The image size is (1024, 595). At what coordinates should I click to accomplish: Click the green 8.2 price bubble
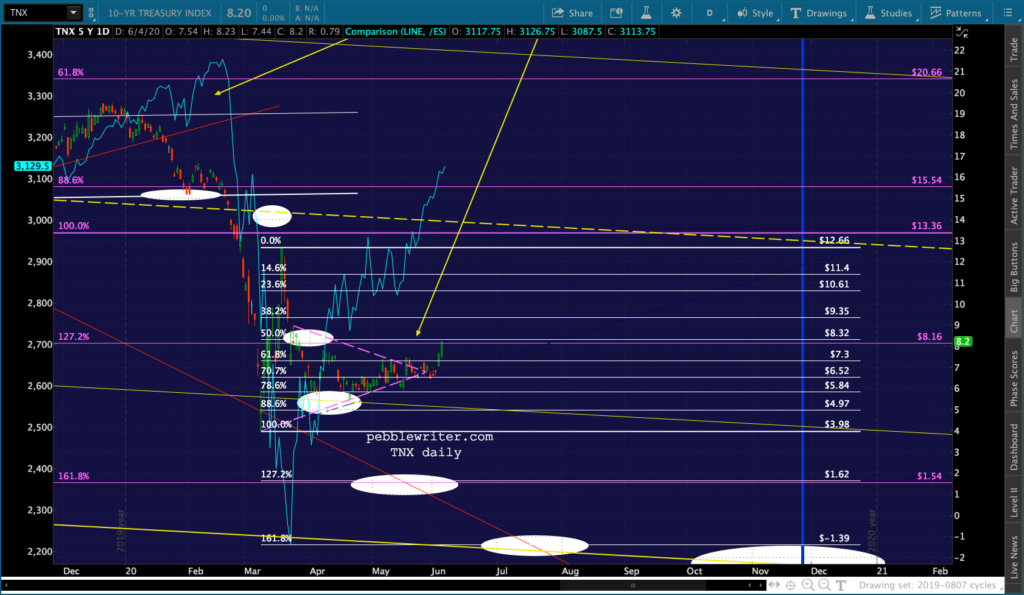963,342
